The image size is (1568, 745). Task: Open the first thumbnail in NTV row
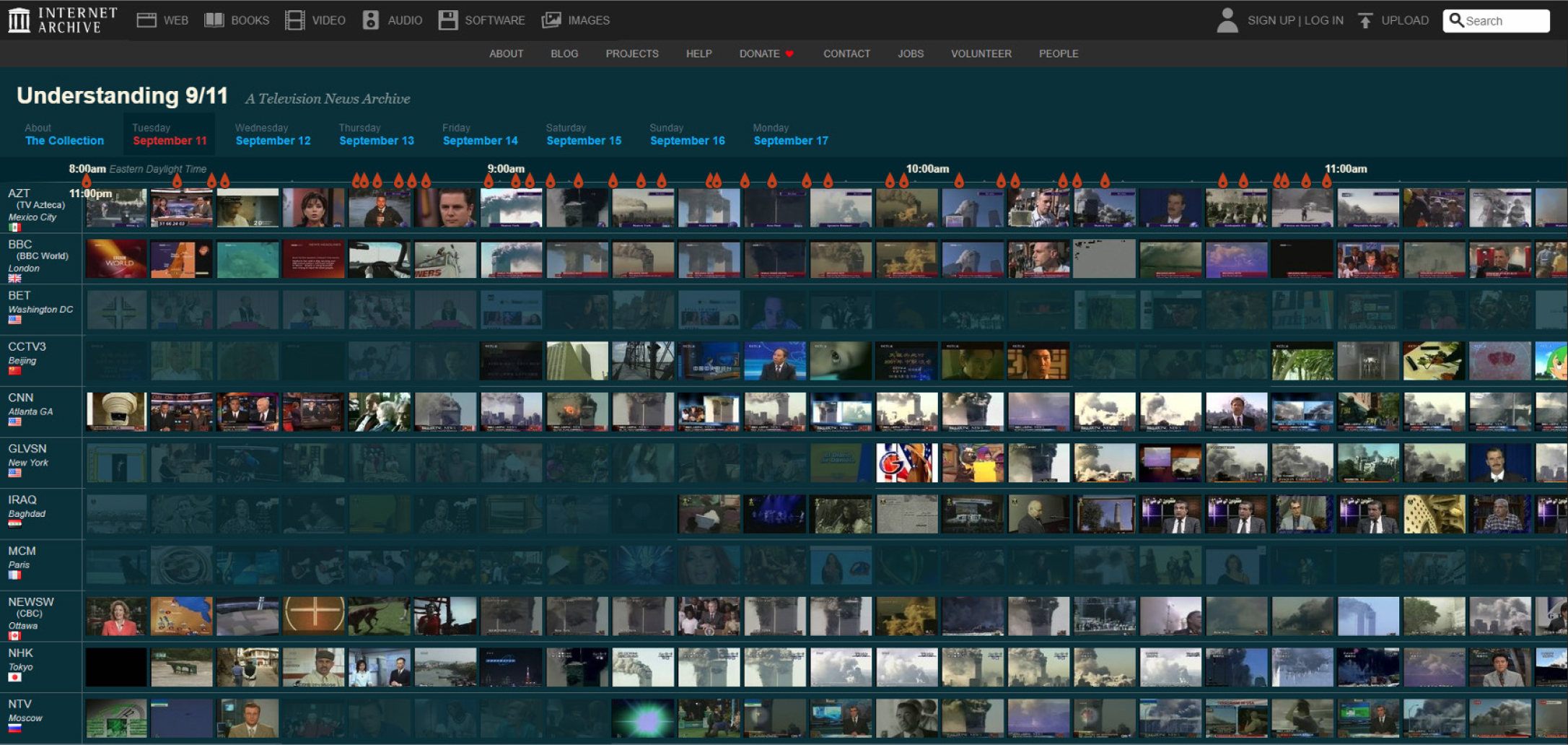[x=116, y=718]
